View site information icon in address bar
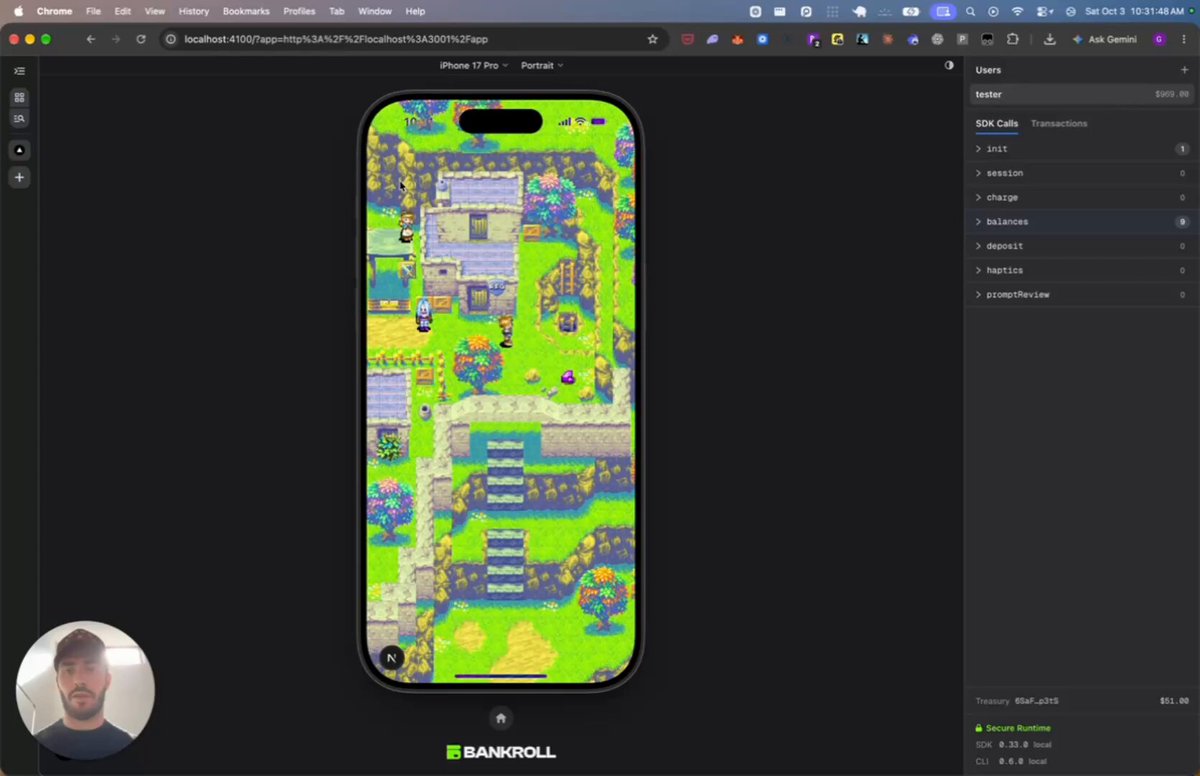This screenshot has width=1200, height=776. click(171, 39)
